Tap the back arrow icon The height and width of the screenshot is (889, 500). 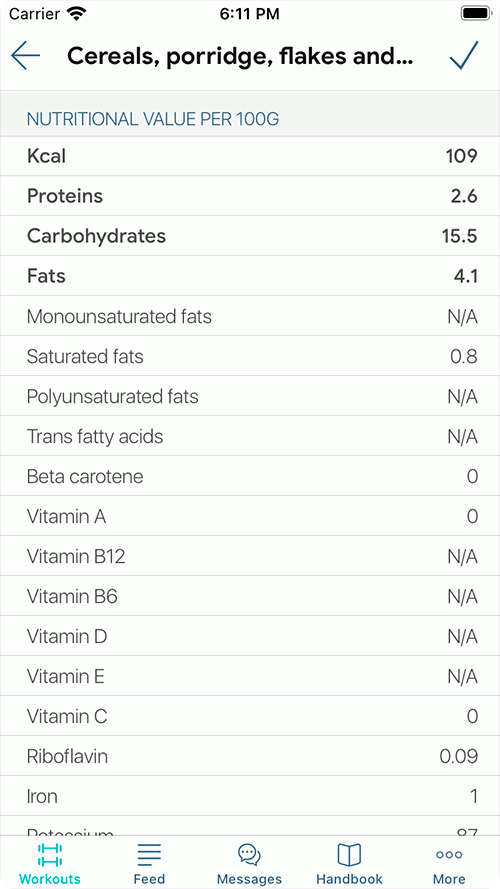(x=26, y=56)
